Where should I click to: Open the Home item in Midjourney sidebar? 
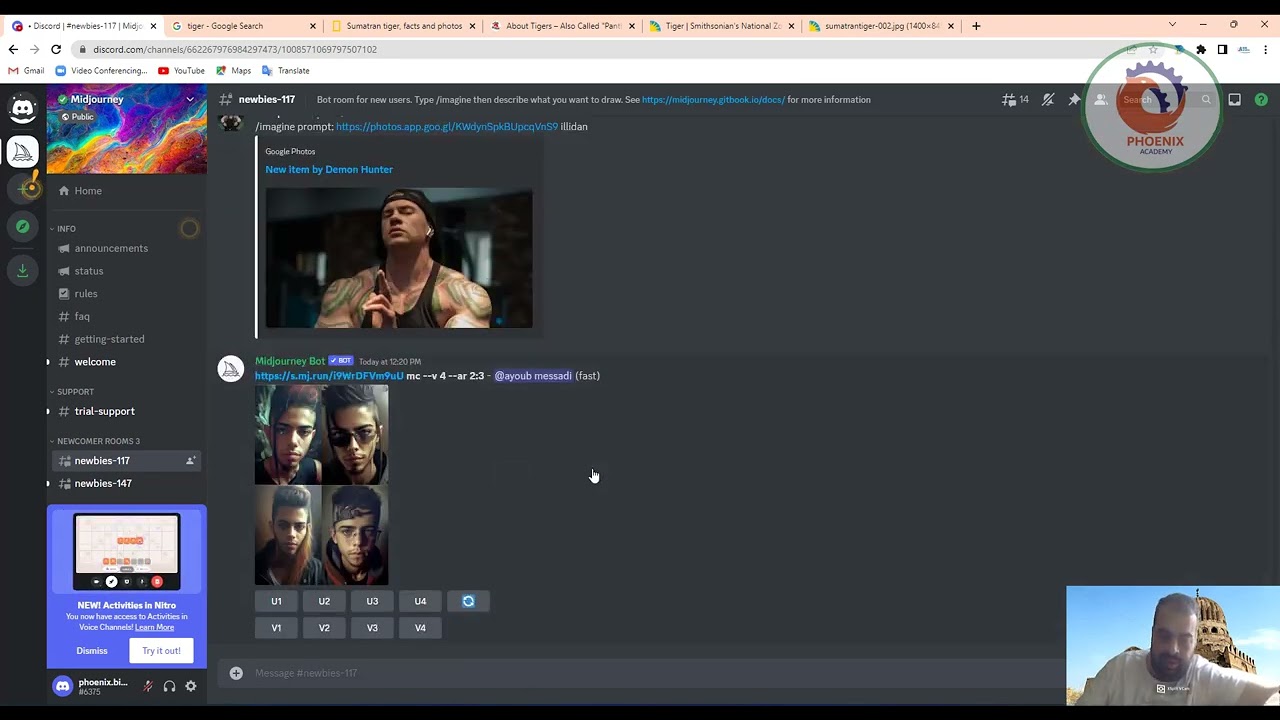tap(127, 191)
